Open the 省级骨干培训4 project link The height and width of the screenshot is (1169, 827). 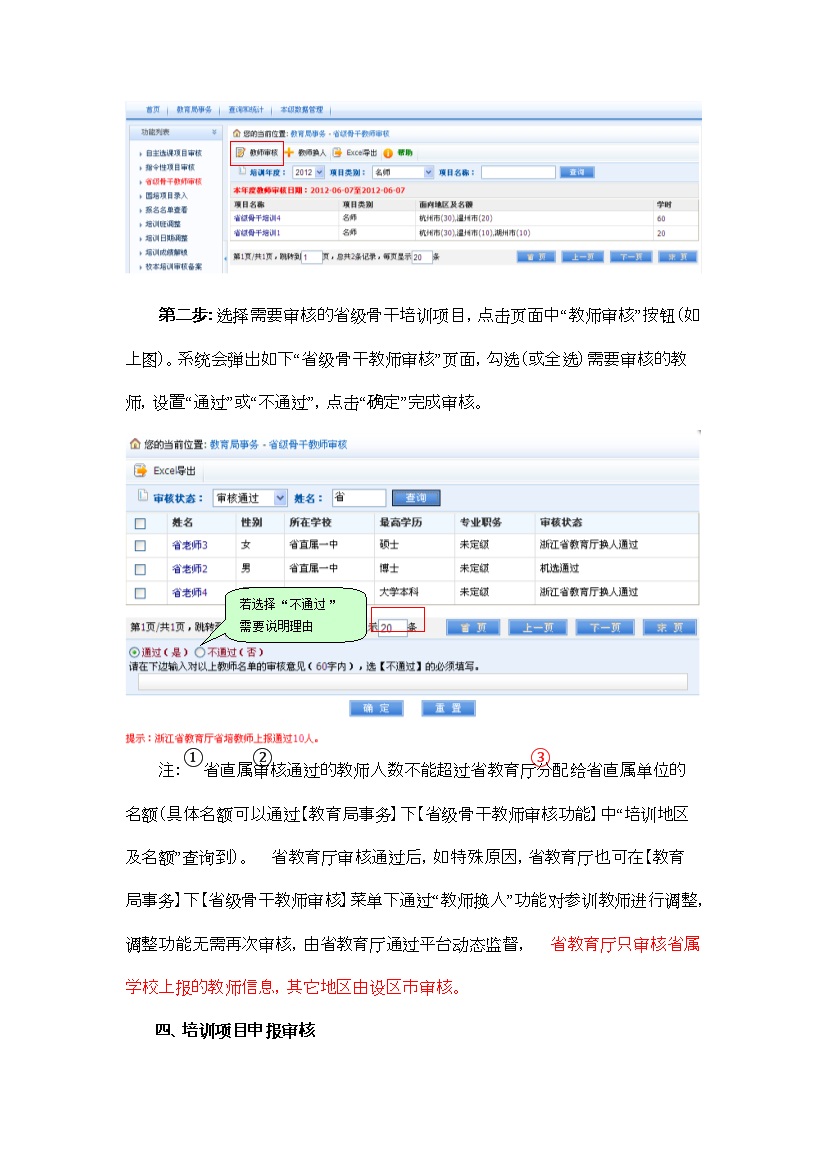click(257, 218)
